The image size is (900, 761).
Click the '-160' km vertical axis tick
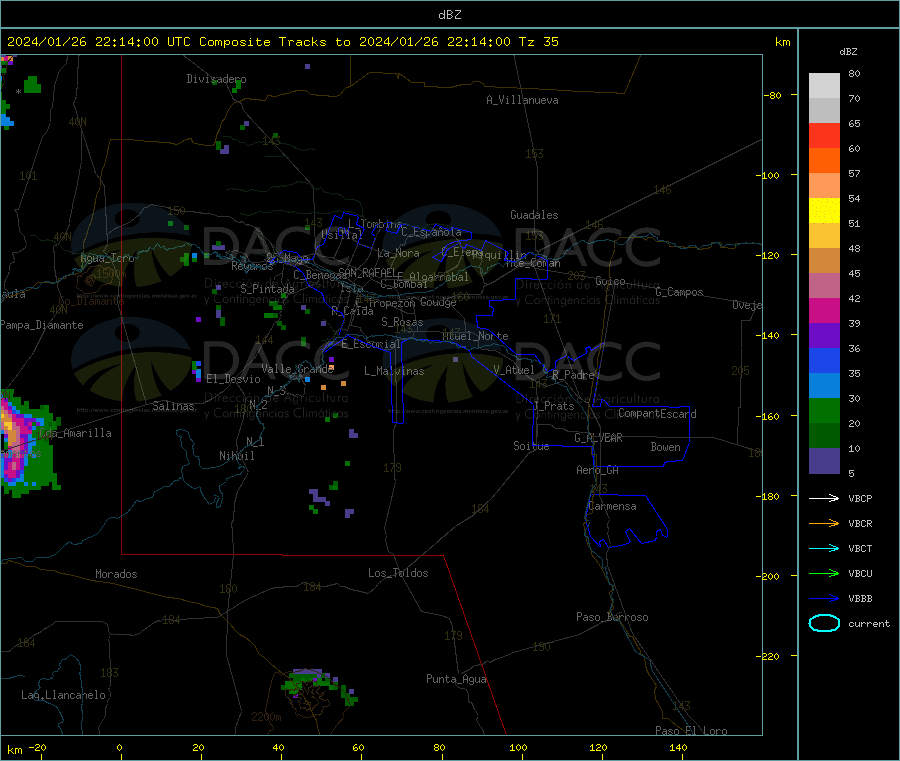pyautogui.click(x=770, y=416)
